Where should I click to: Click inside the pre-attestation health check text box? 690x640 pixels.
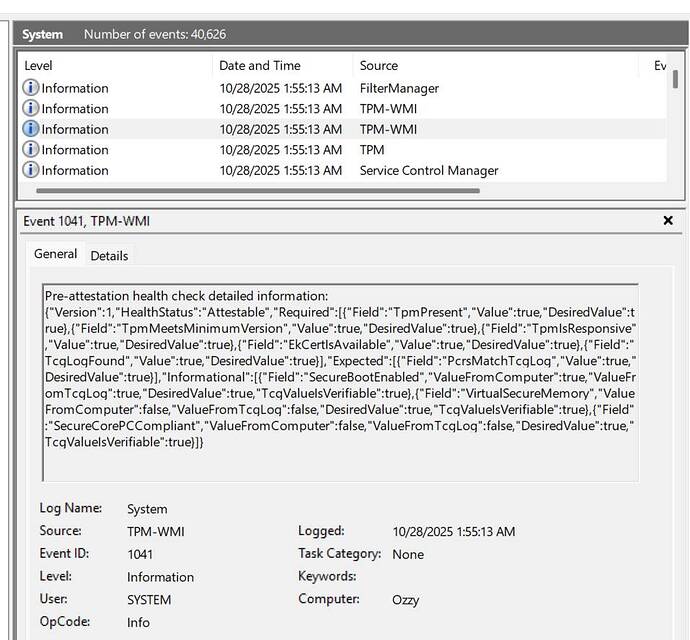click(340, 380)
